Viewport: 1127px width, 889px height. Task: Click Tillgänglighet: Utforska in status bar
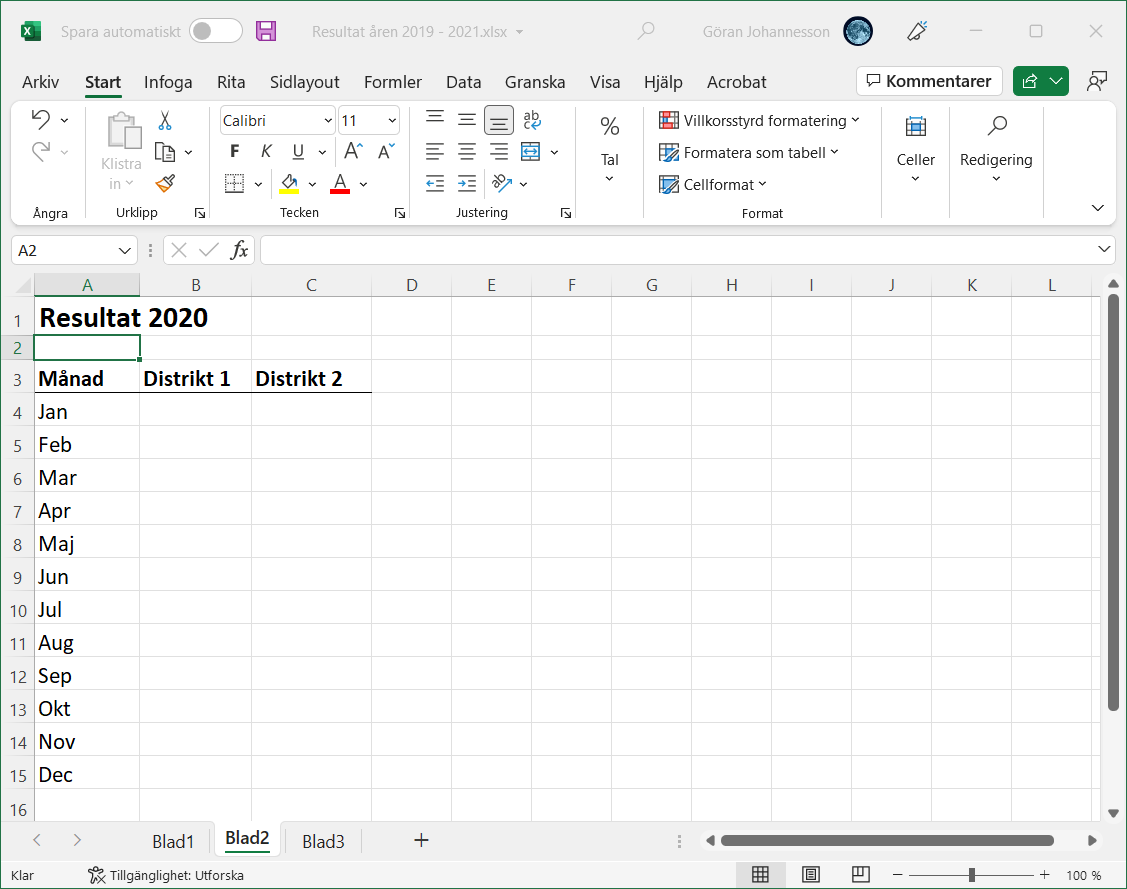point(166,875)
